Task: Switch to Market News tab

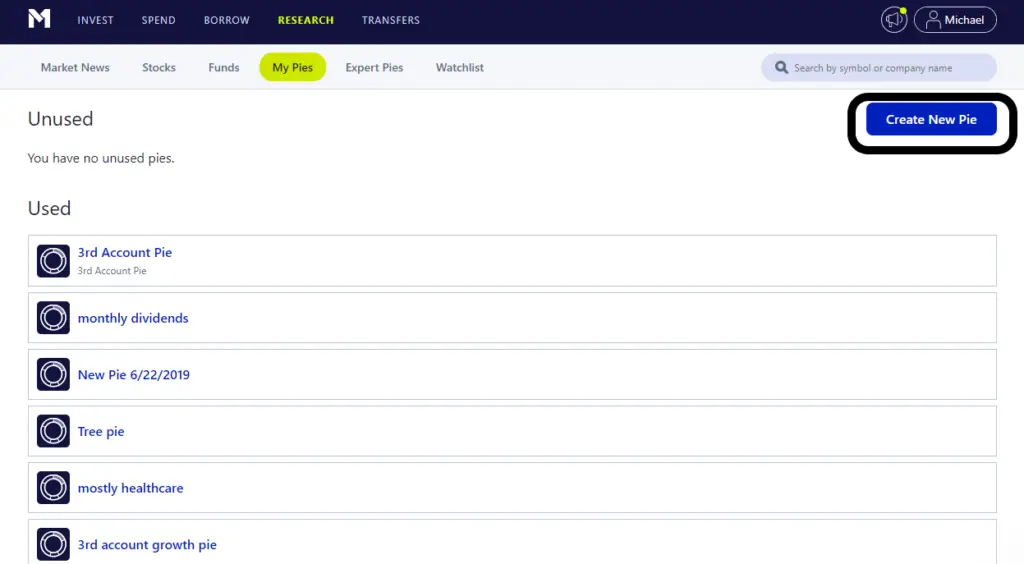Action: point(75,67)
